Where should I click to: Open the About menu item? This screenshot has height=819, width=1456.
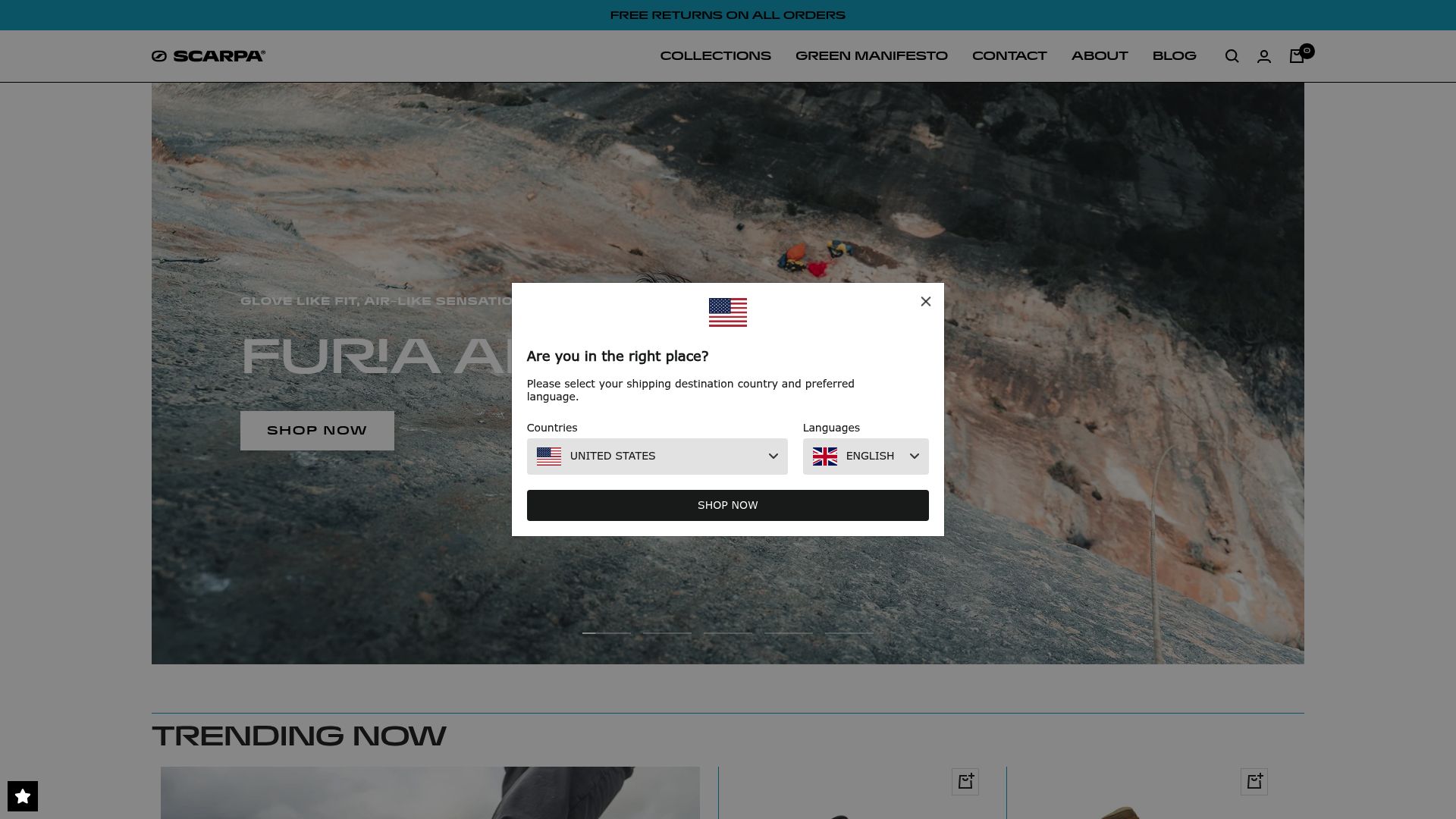(1100, 56)
